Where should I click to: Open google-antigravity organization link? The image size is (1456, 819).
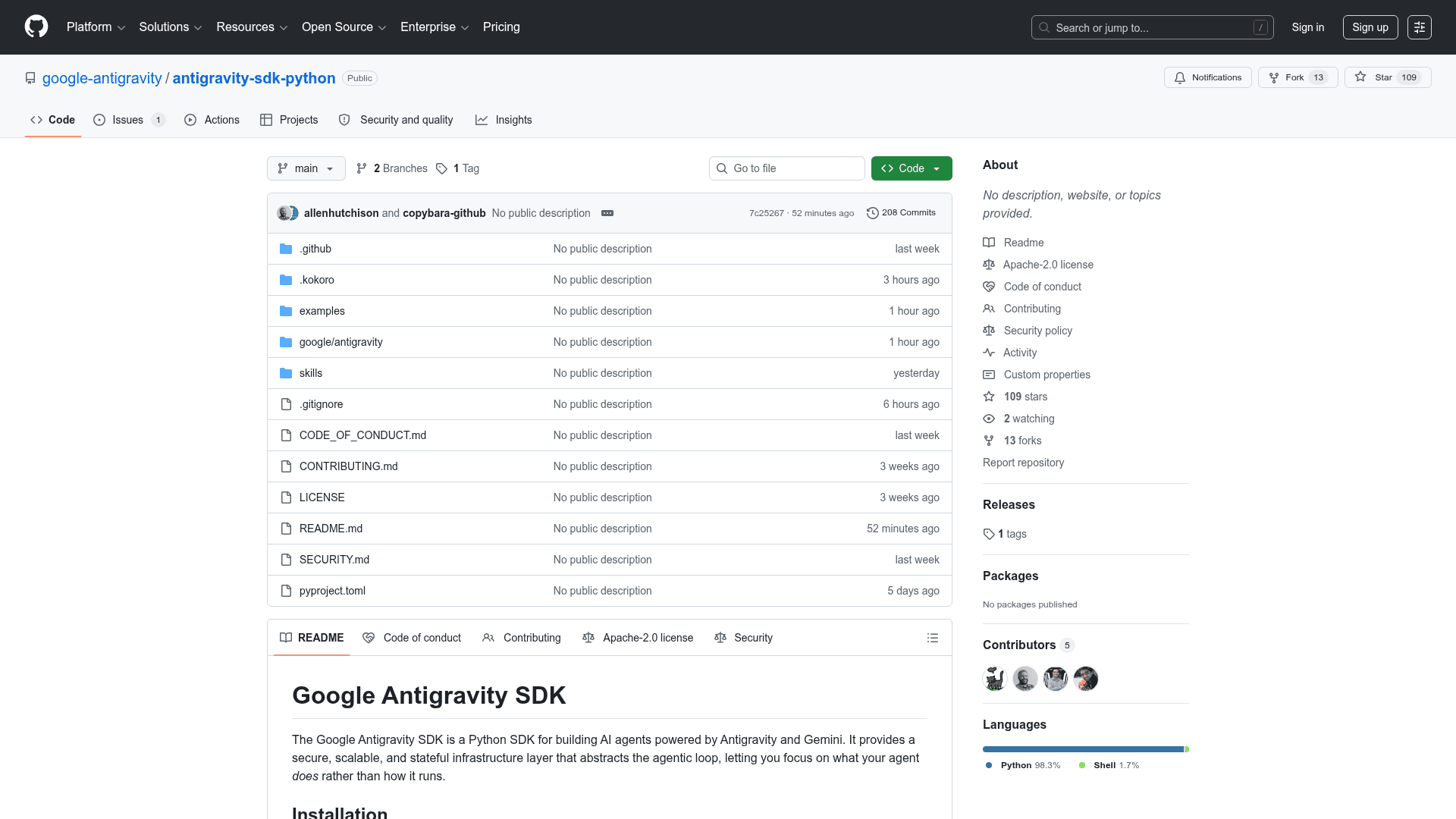(x=102, y=78)
